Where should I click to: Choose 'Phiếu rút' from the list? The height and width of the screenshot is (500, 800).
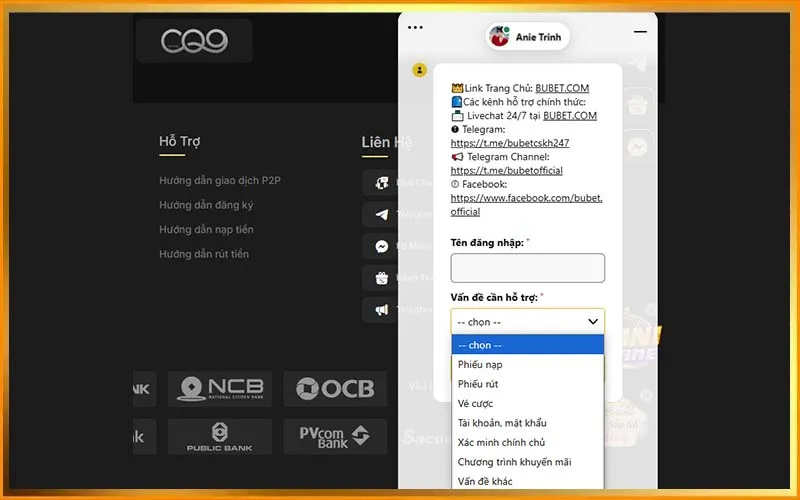pyautogui.click(x=528, y=384)
